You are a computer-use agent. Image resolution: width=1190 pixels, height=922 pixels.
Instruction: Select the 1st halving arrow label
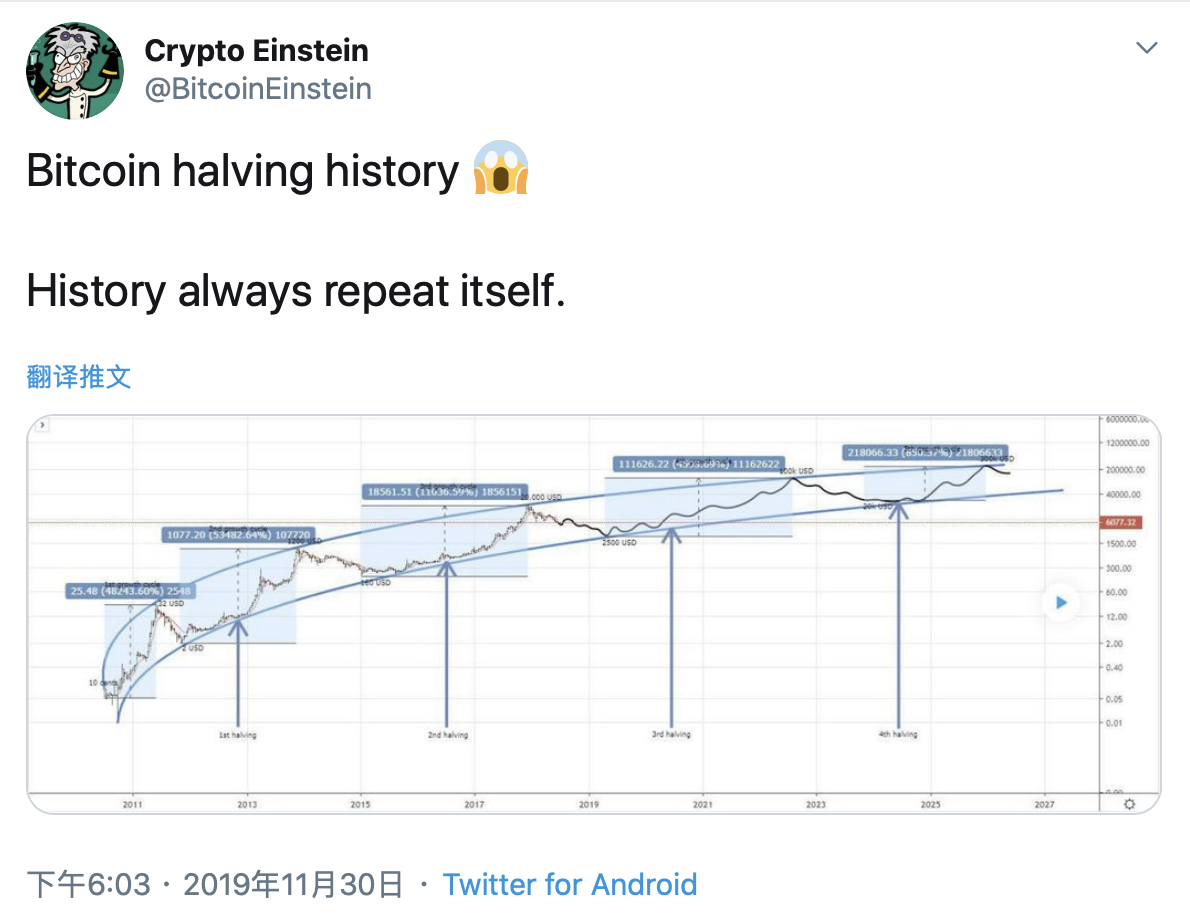tap(237, 735)
